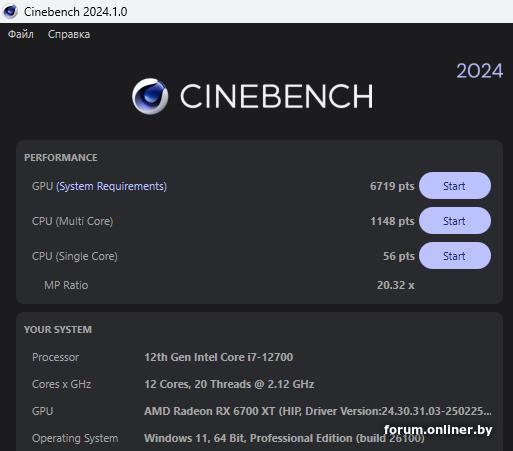This screenshot has height=451, width=513.
Task: Click the Cinebench sphere logo
Action: click(x=150, y=96)
